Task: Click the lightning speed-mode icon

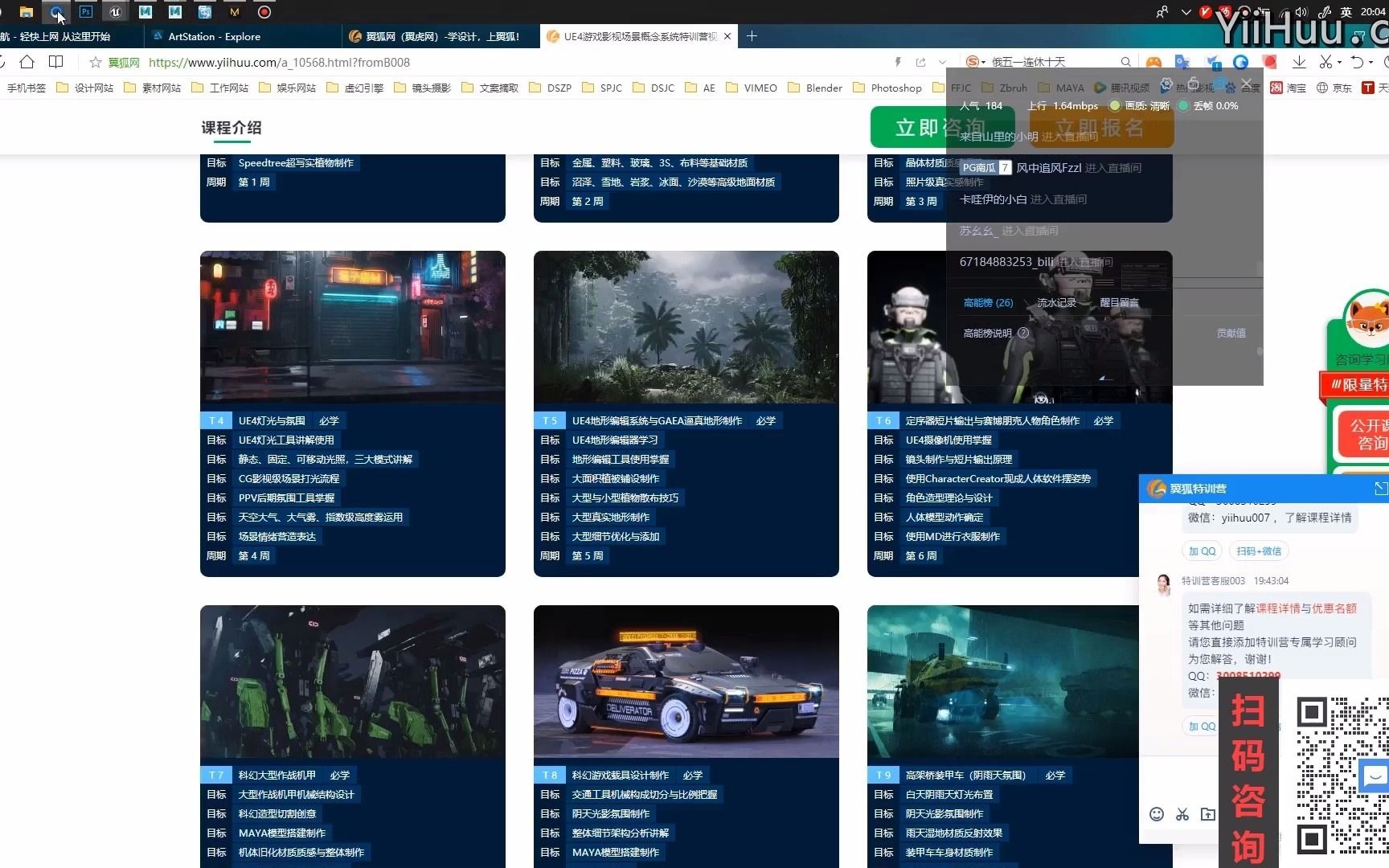Action: click(898, 62)
